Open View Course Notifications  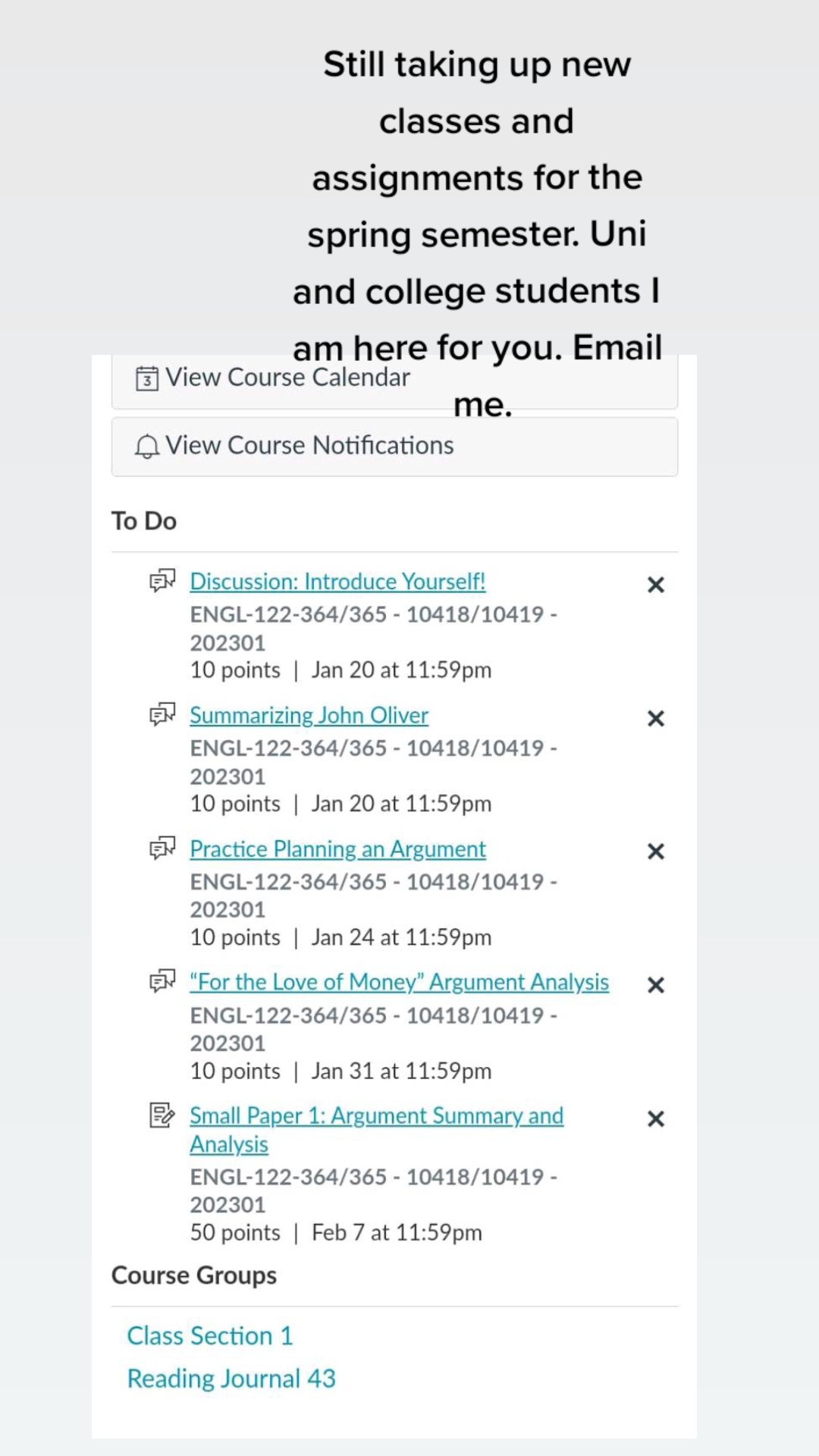394,447
